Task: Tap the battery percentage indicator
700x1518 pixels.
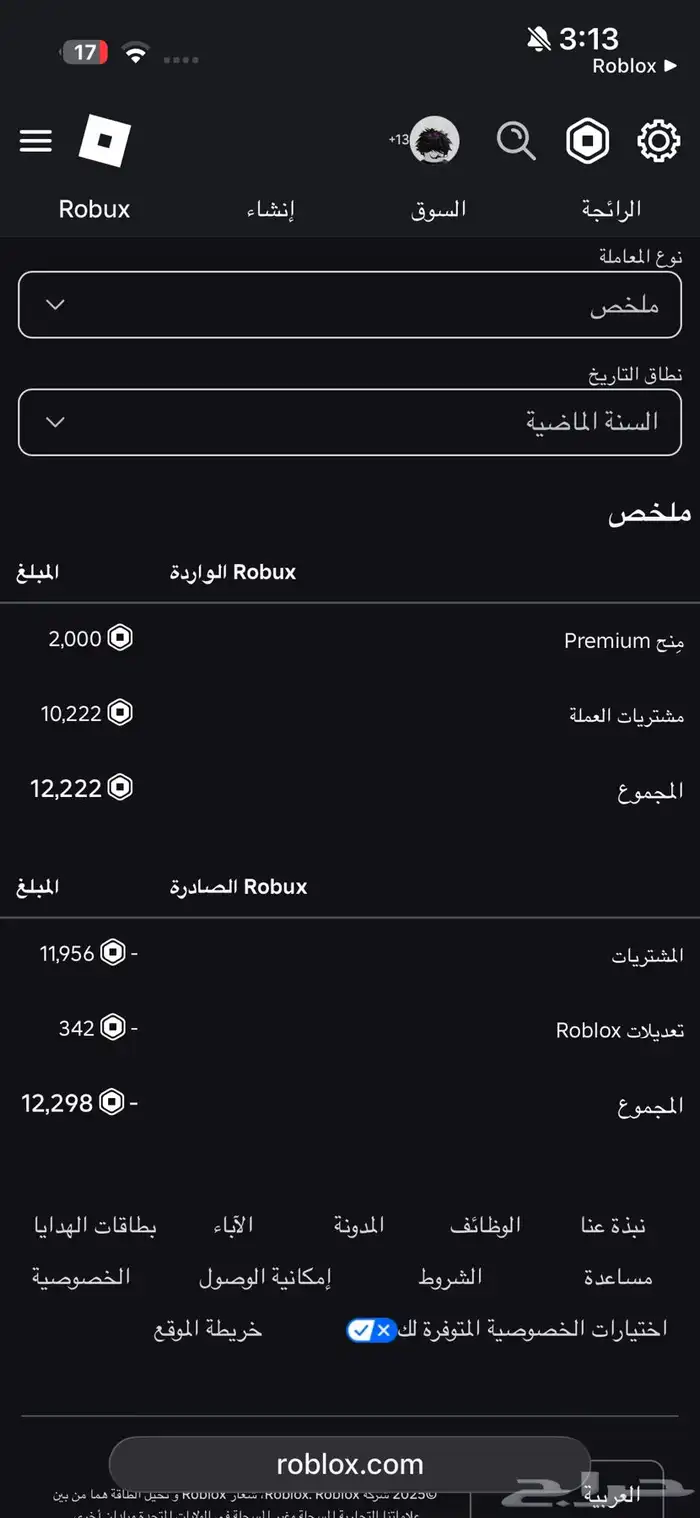Action: (x=84, y=52)
